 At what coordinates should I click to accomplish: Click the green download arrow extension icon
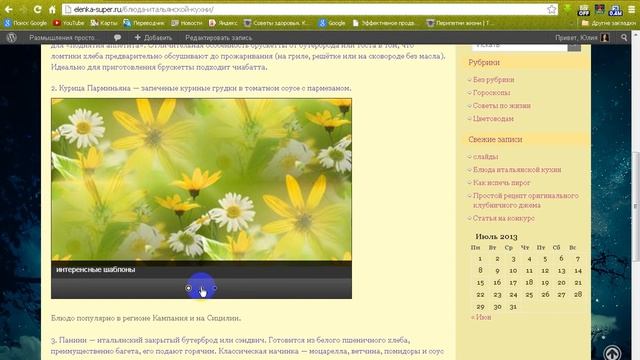point(567,8)
